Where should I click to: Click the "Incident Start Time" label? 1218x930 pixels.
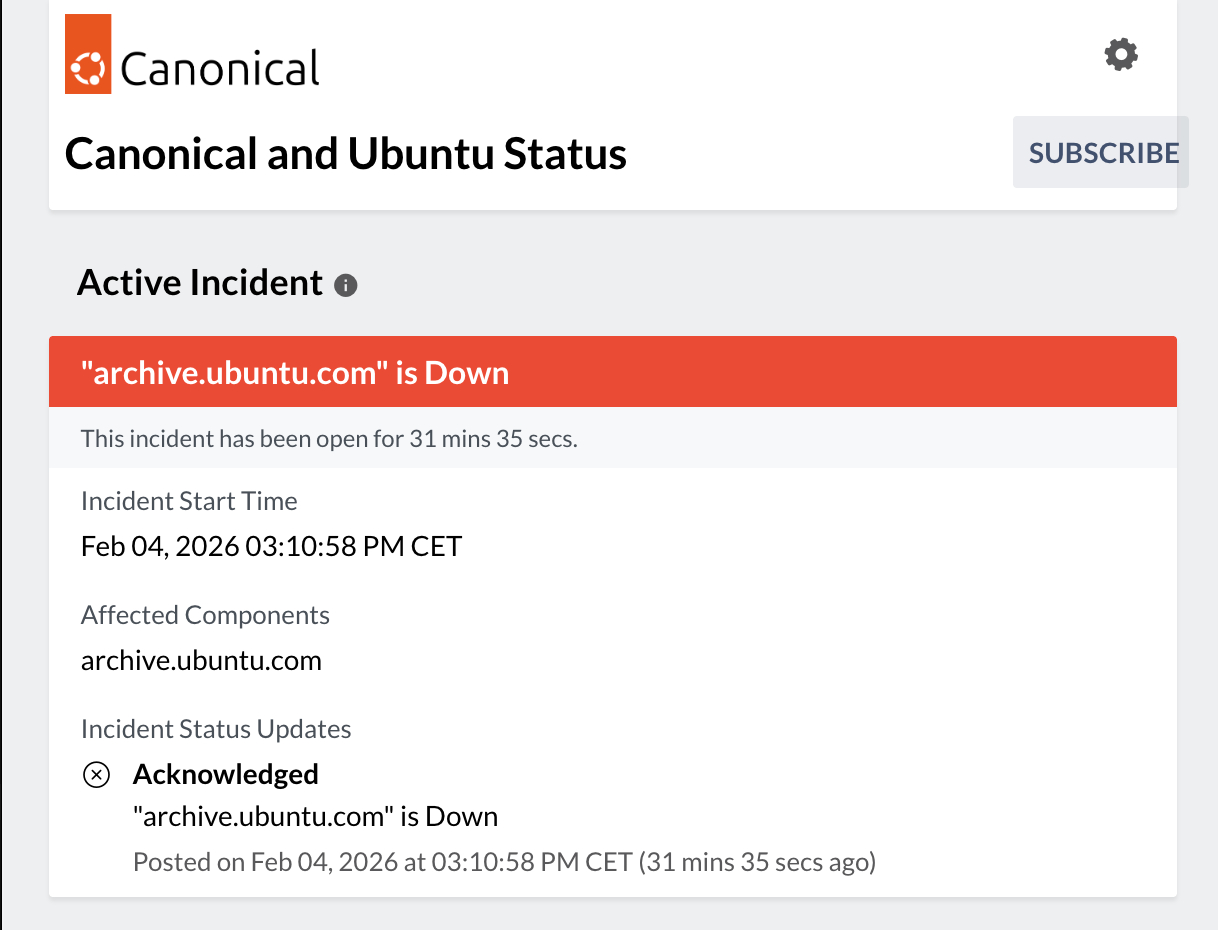[x=189, y=500]
